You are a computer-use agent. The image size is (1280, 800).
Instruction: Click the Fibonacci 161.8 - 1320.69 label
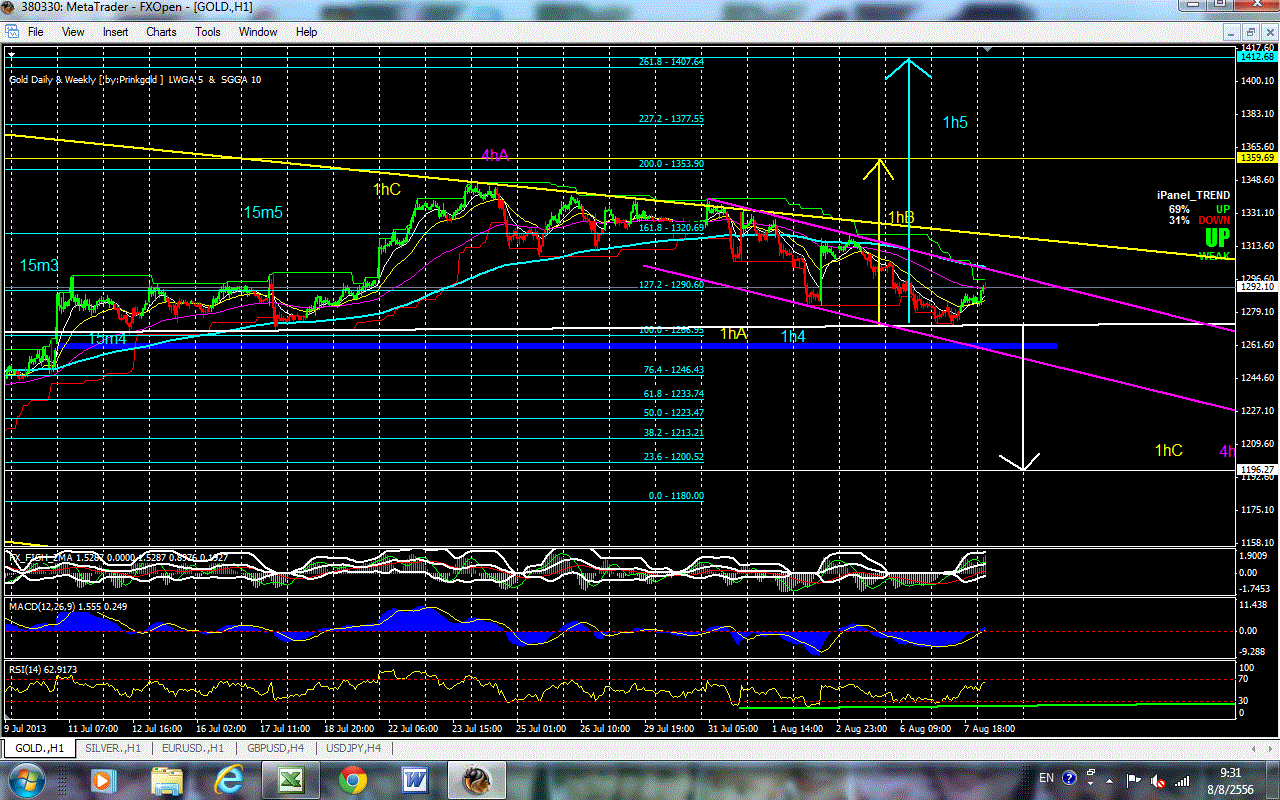click(671, 228)
